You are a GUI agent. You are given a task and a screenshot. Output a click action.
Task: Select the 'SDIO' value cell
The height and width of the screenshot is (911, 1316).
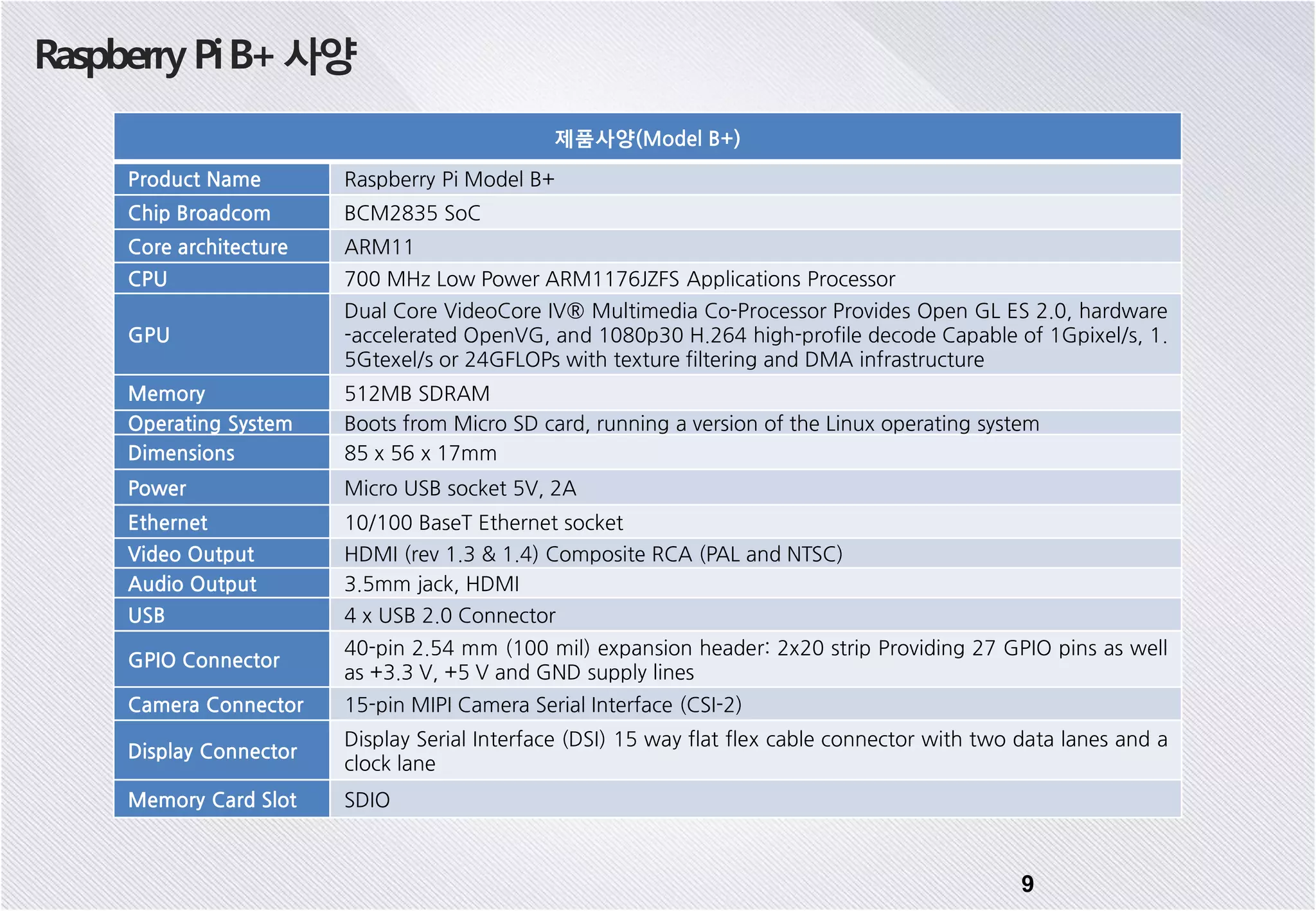(756, 799)
